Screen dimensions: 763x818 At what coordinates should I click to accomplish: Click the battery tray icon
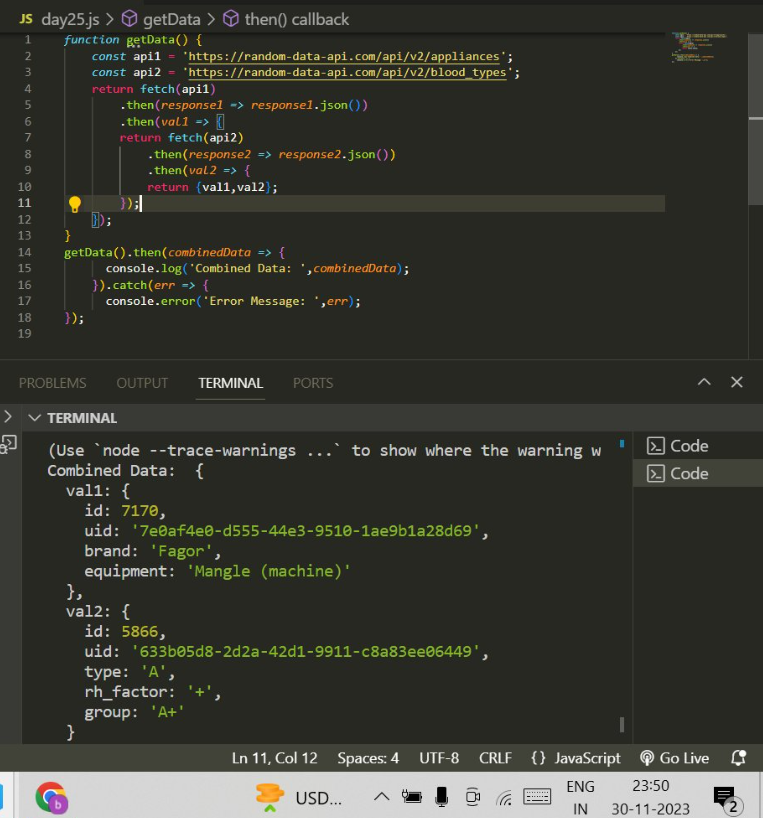click(x=411, y=797)
